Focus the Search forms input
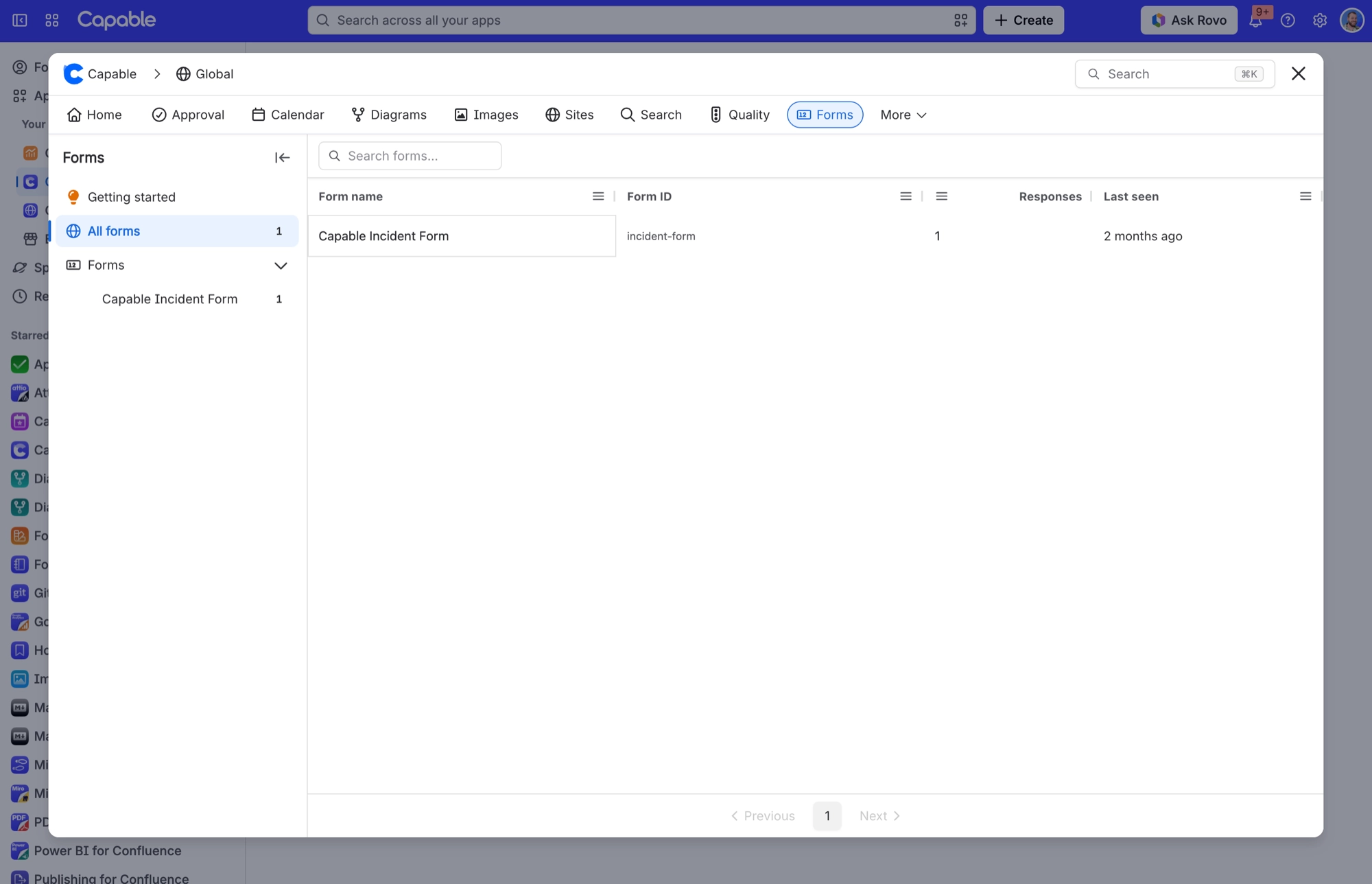Image resolution: width=1372 pixels, height=884 pixels. 410,156
